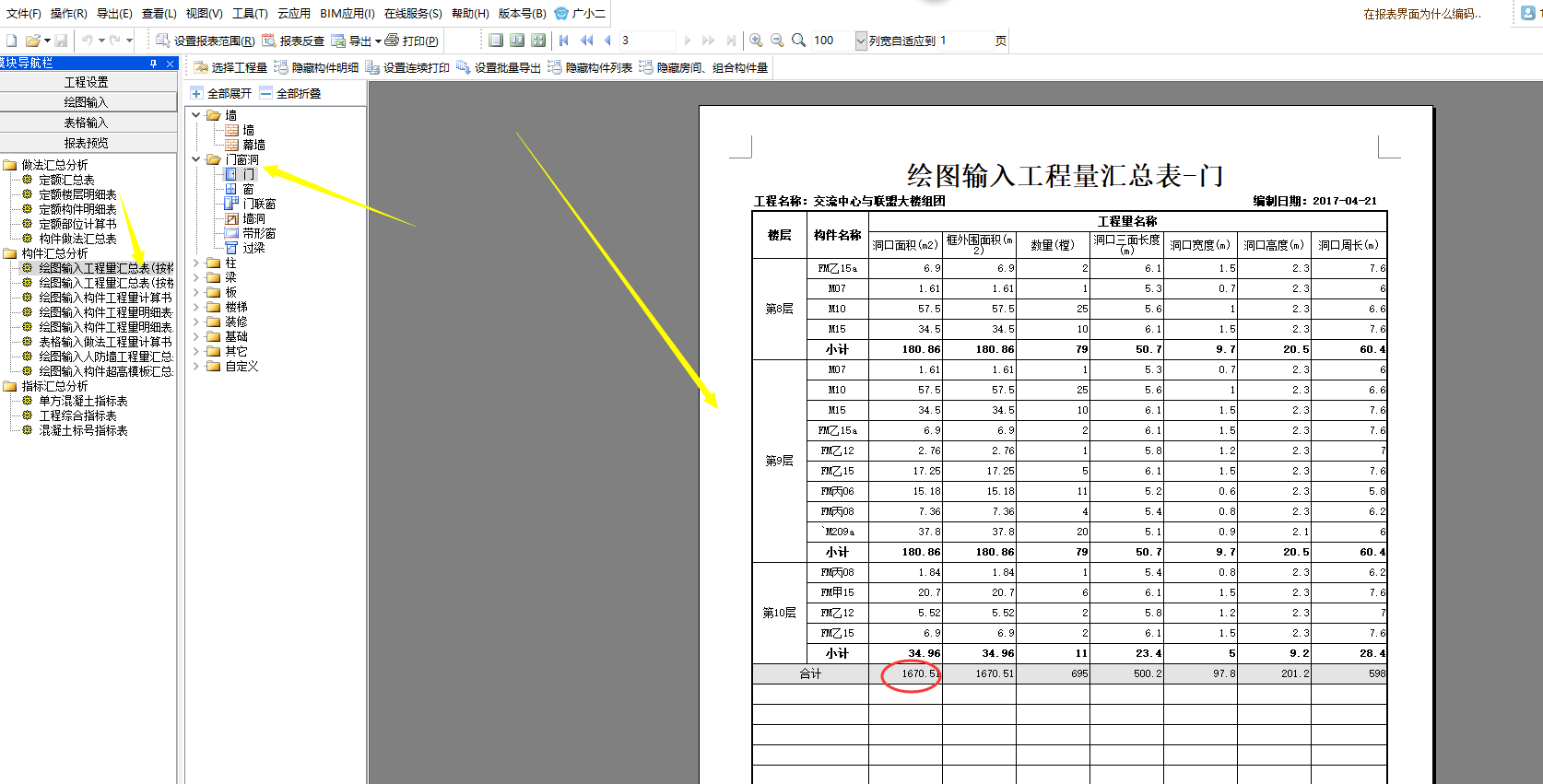Click the zoom in magnifier icon
The image size is (1543, 784).
[756, 41]
